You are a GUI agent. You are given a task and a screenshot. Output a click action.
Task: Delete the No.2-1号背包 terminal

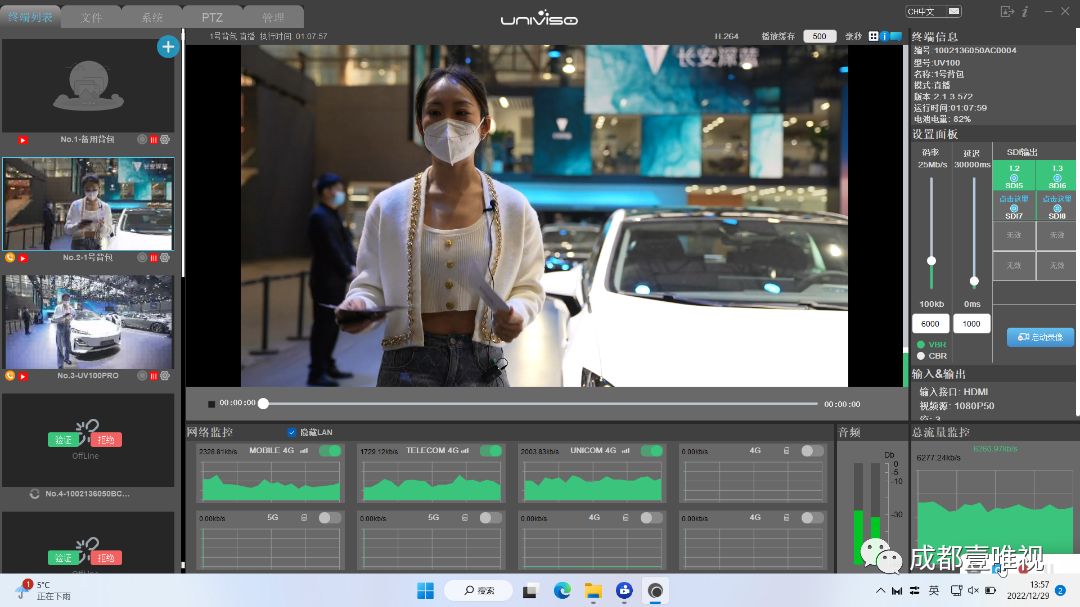(154, 258)
